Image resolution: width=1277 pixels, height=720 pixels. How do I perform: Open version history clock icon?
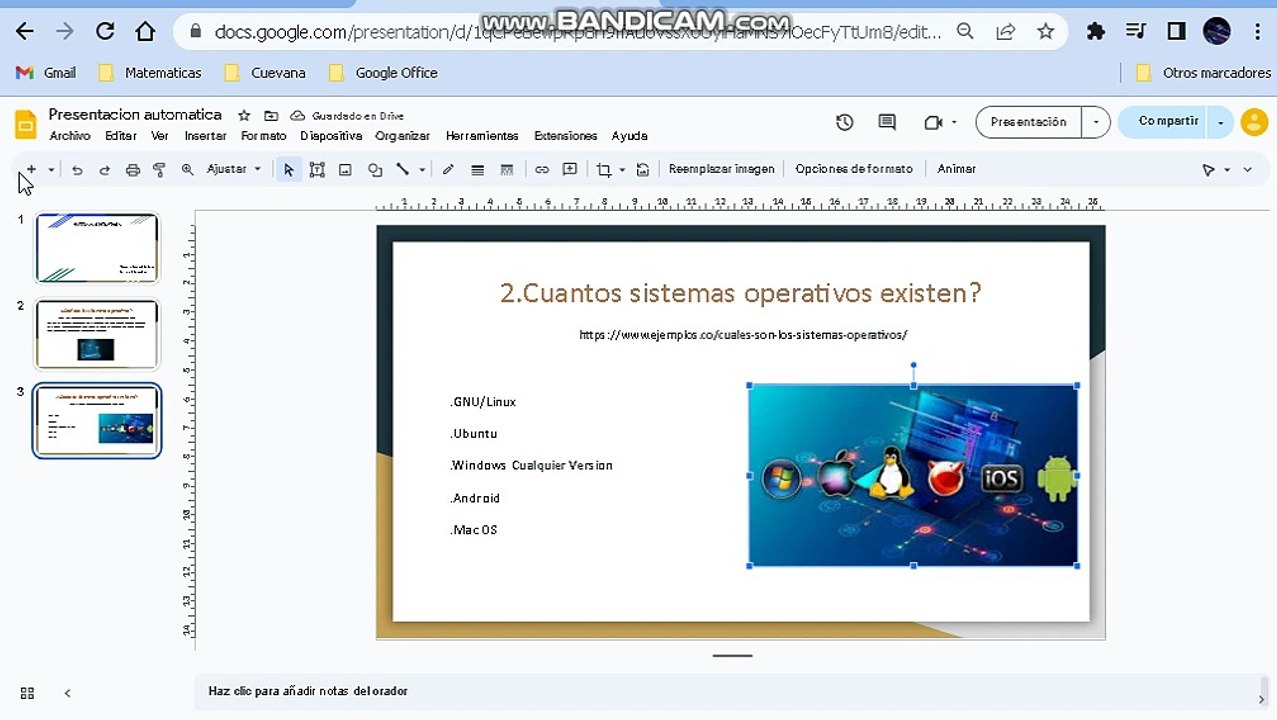coord(845,122)
